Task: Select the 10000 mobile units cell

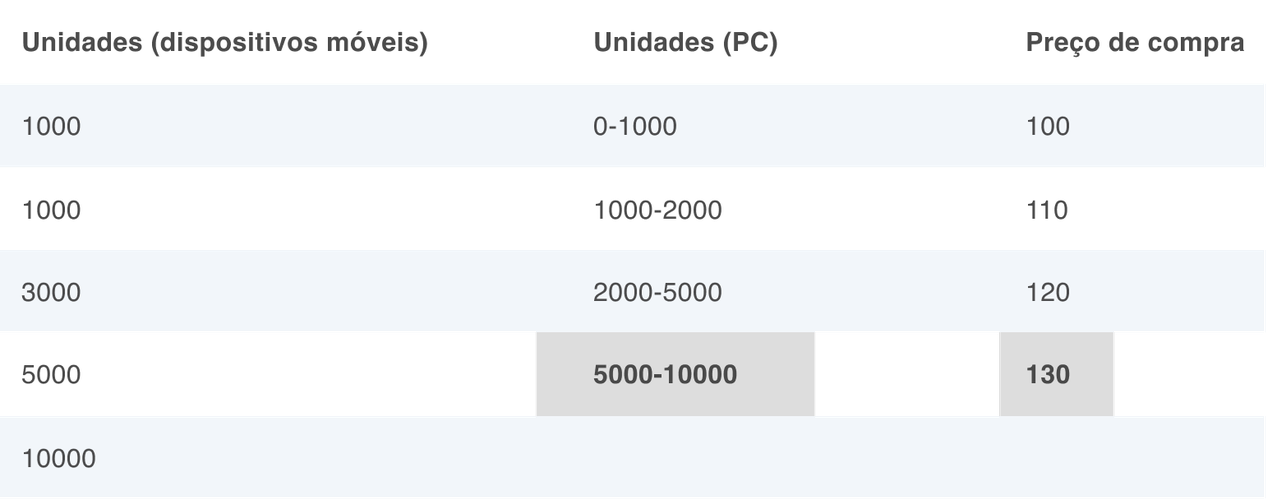Action: point(58,459)
